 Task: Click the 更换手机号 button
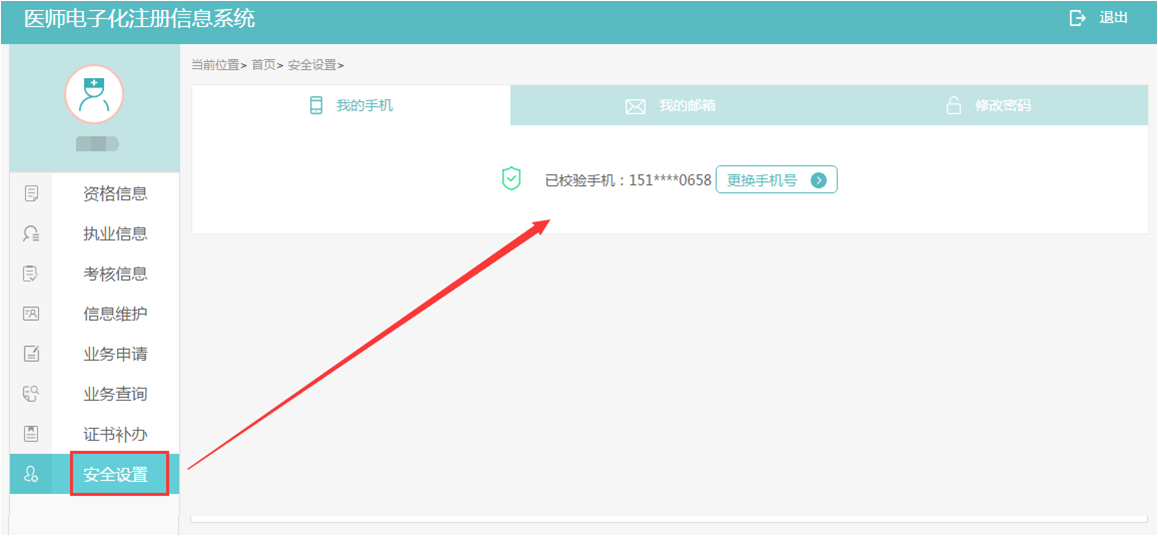point(776,180)
